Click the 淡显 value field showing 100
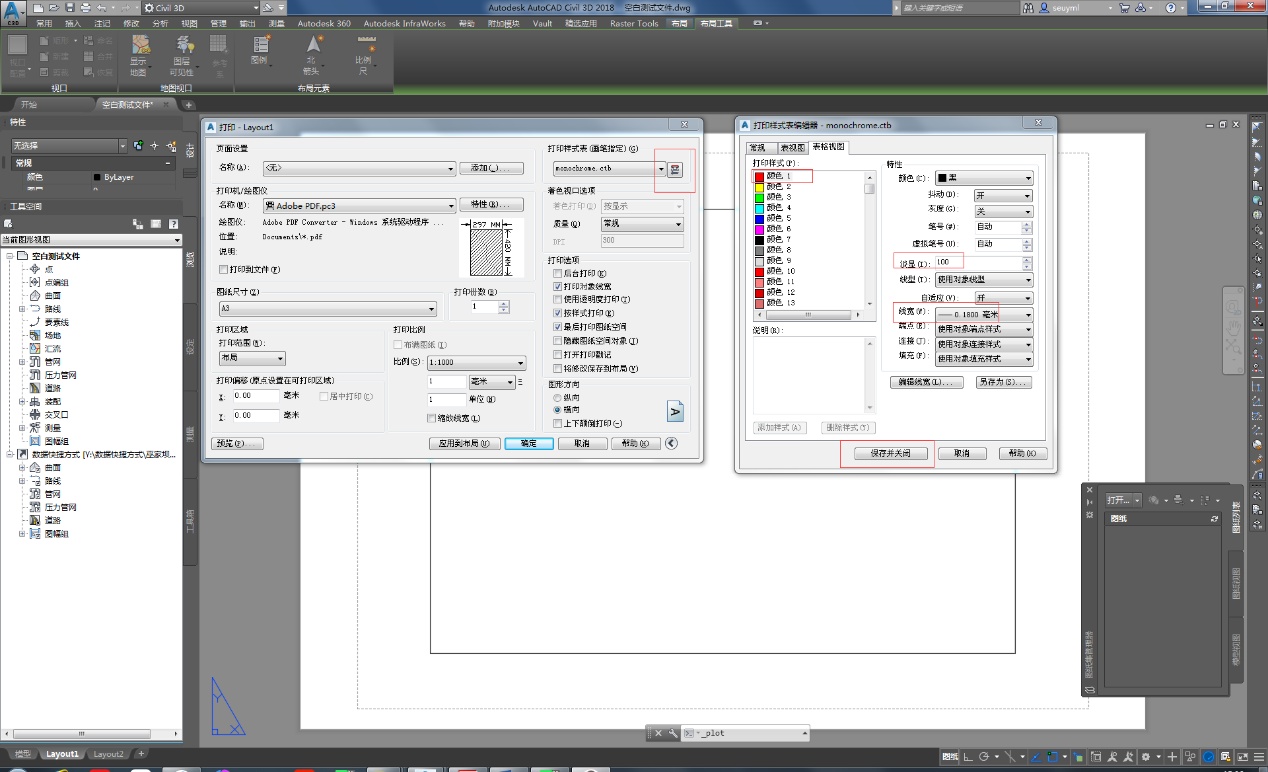This screenshot has height=772, width=1268. [978, 262]
